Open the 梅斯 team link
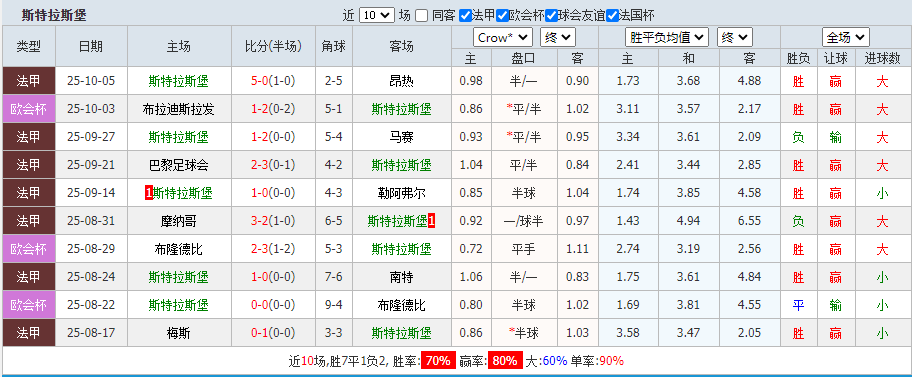Screen dimensions: 912x377 click(x=179, y=333)
